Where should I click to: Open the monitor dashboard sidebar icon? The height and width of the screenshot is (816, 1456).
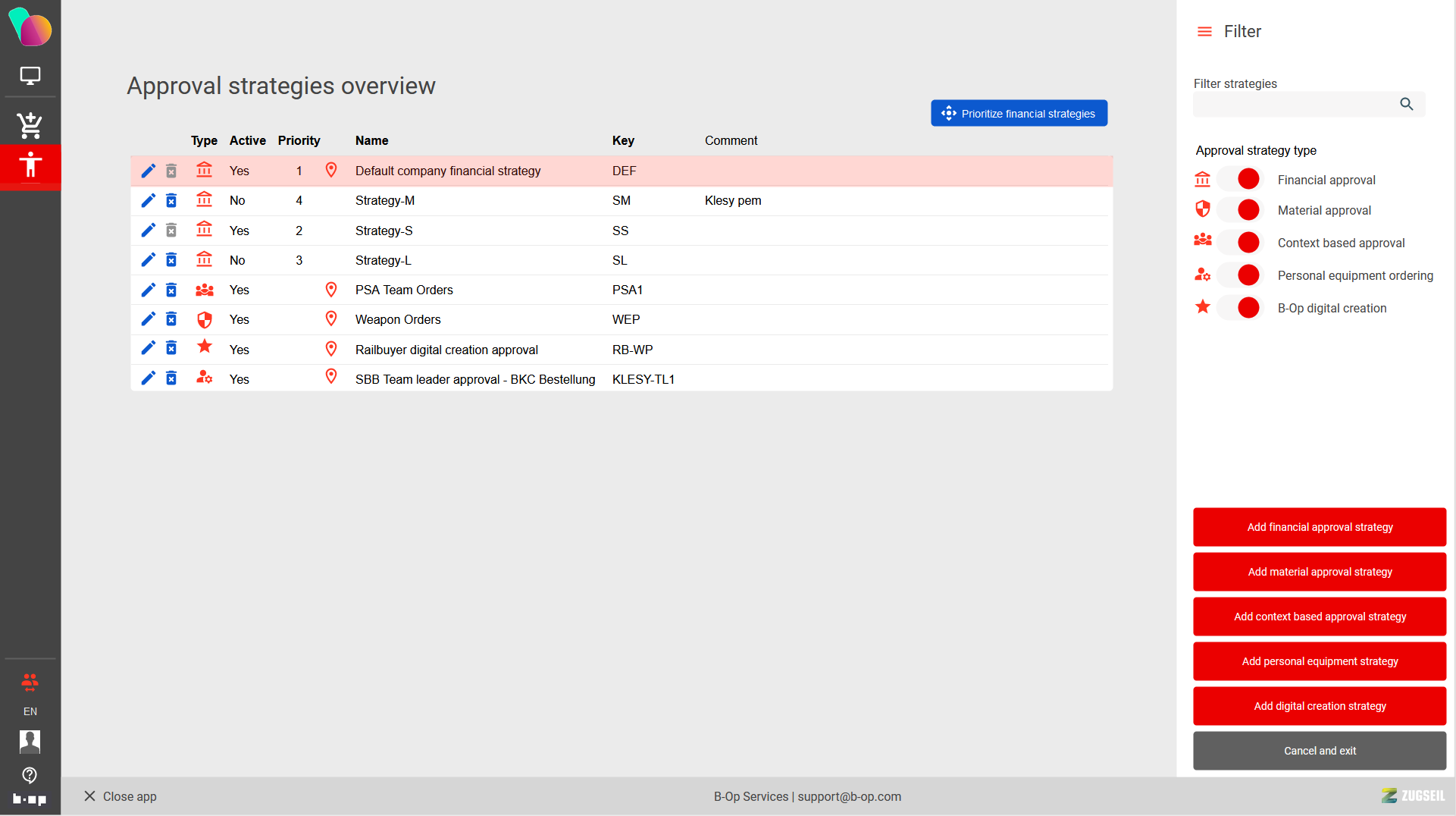[x=30, y=76]
